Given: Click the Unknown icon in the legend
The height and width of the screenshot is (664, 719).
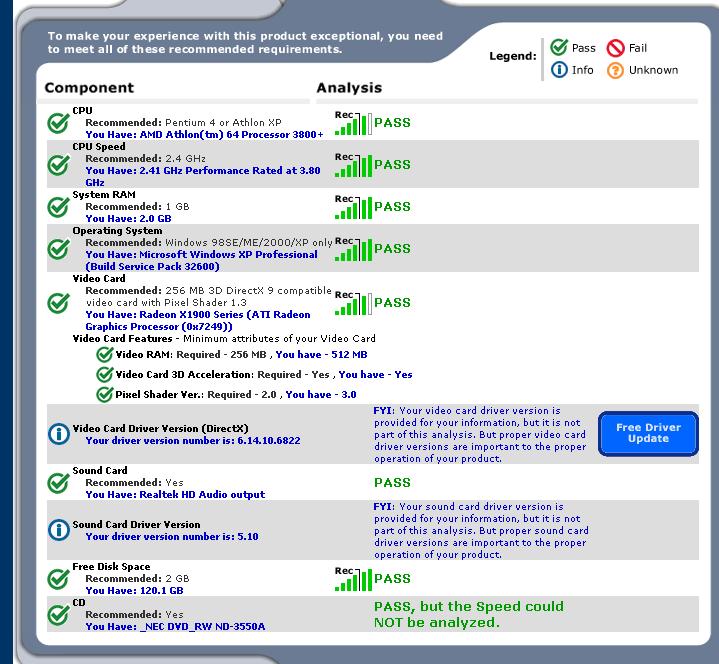Looking at the screenshot, I should click(x=615, y=70).
